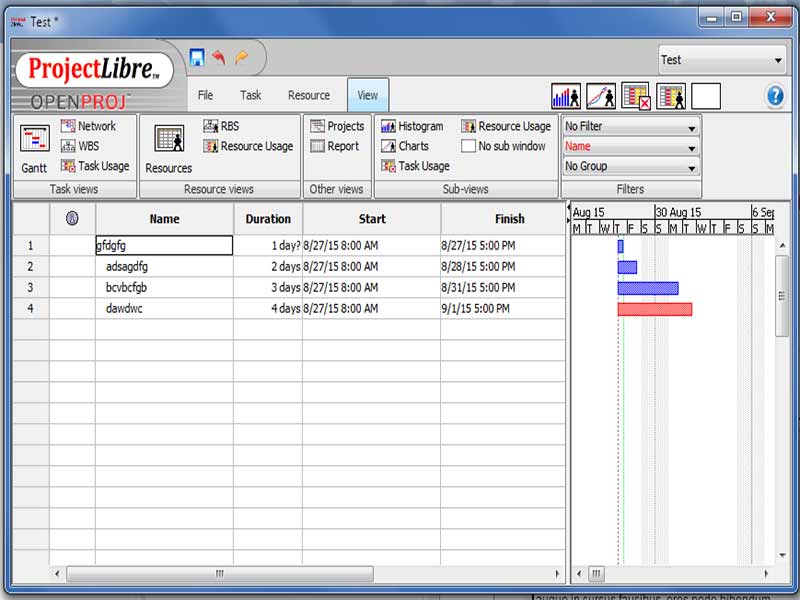The height and width of the screenshot is (600, 800).
Task: Open the Histogram sub-view
Action: click(x=414, y=126)
